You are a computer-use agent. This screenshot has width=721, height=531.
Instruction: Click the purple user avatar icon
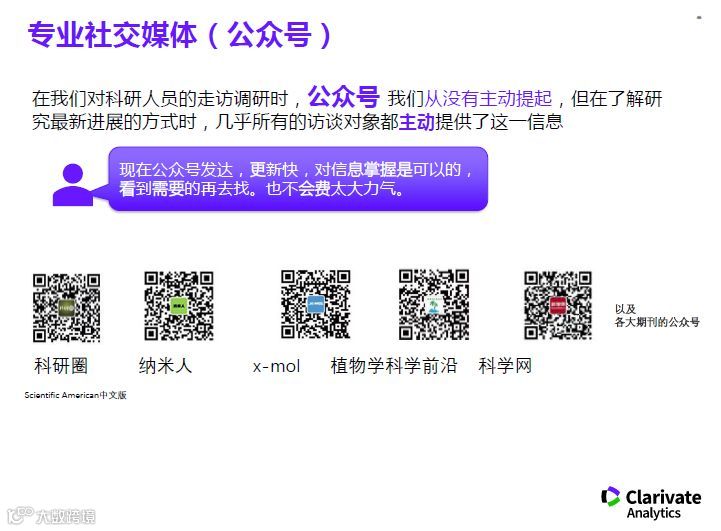pyautogui.click(x=73, y=185)
